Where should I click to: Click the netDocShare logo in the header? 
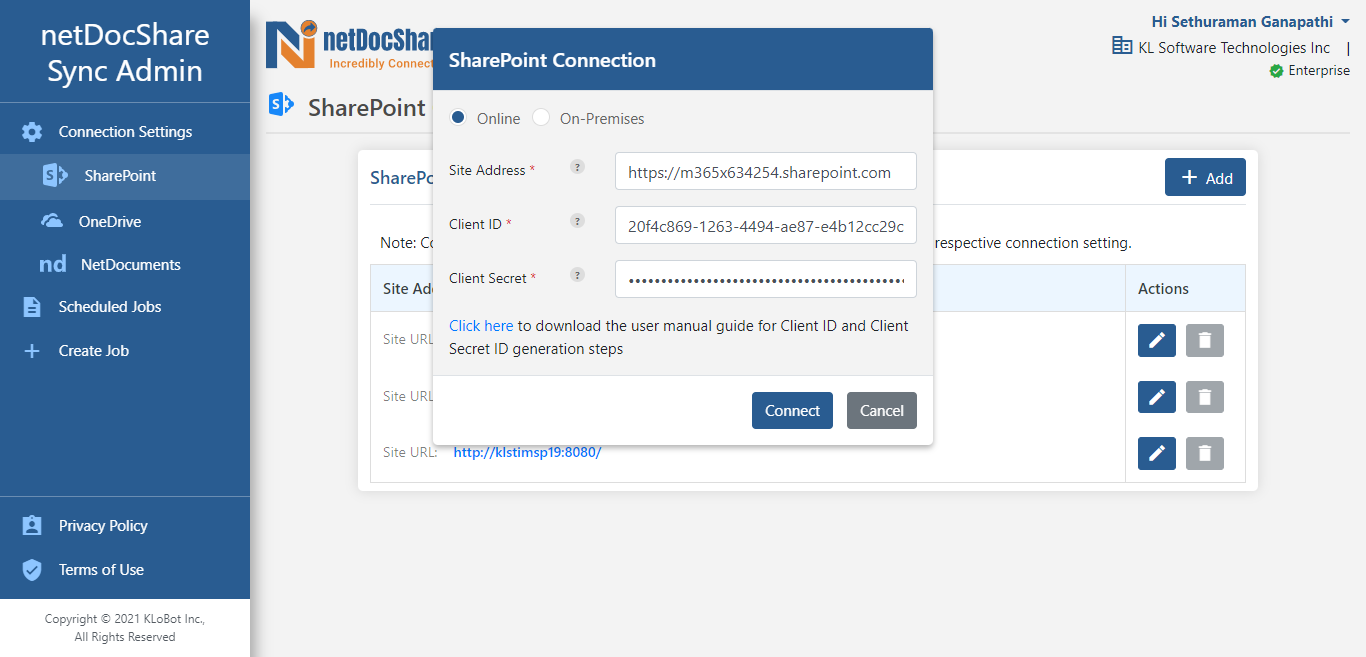tap(349, 46)
